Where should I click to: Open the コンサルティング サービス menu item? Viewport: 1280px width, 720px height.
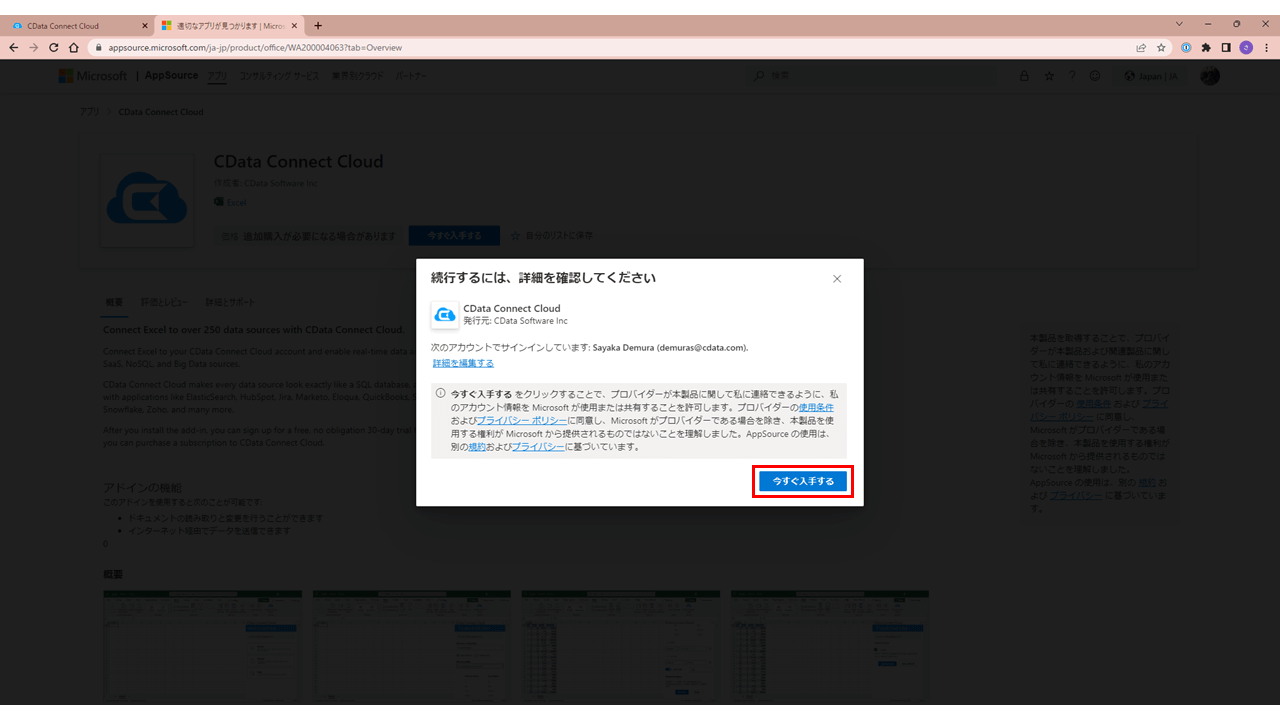(x=279, y=76)
